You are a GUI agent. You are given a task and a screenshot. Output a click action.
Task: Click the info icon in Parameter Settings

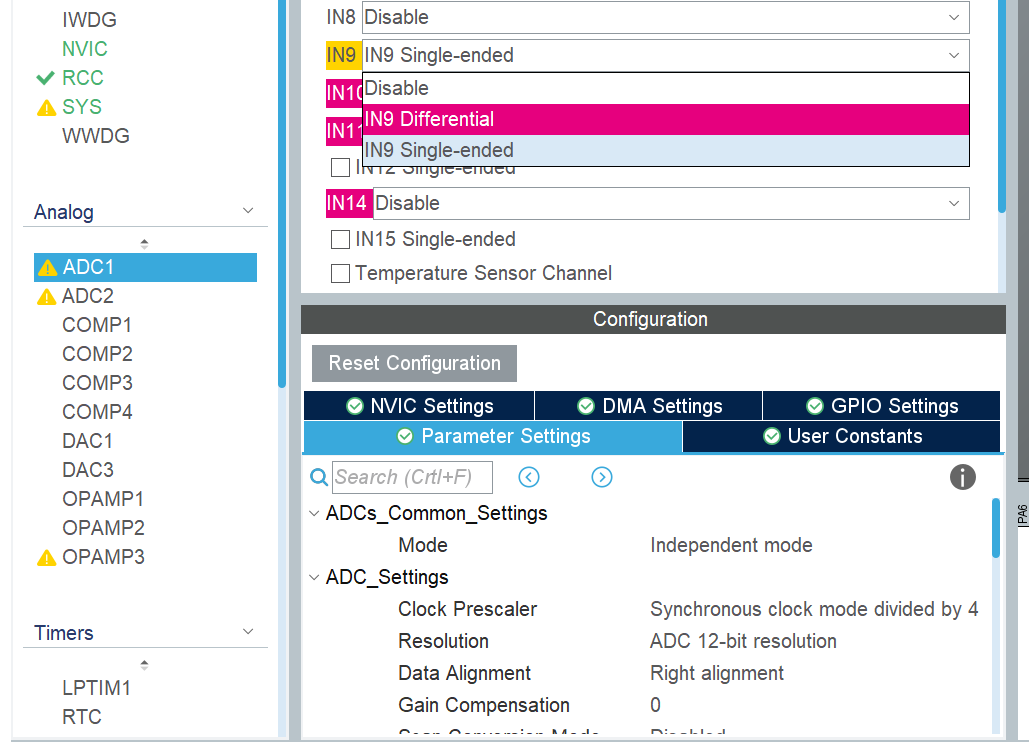[x=962, y=477]
